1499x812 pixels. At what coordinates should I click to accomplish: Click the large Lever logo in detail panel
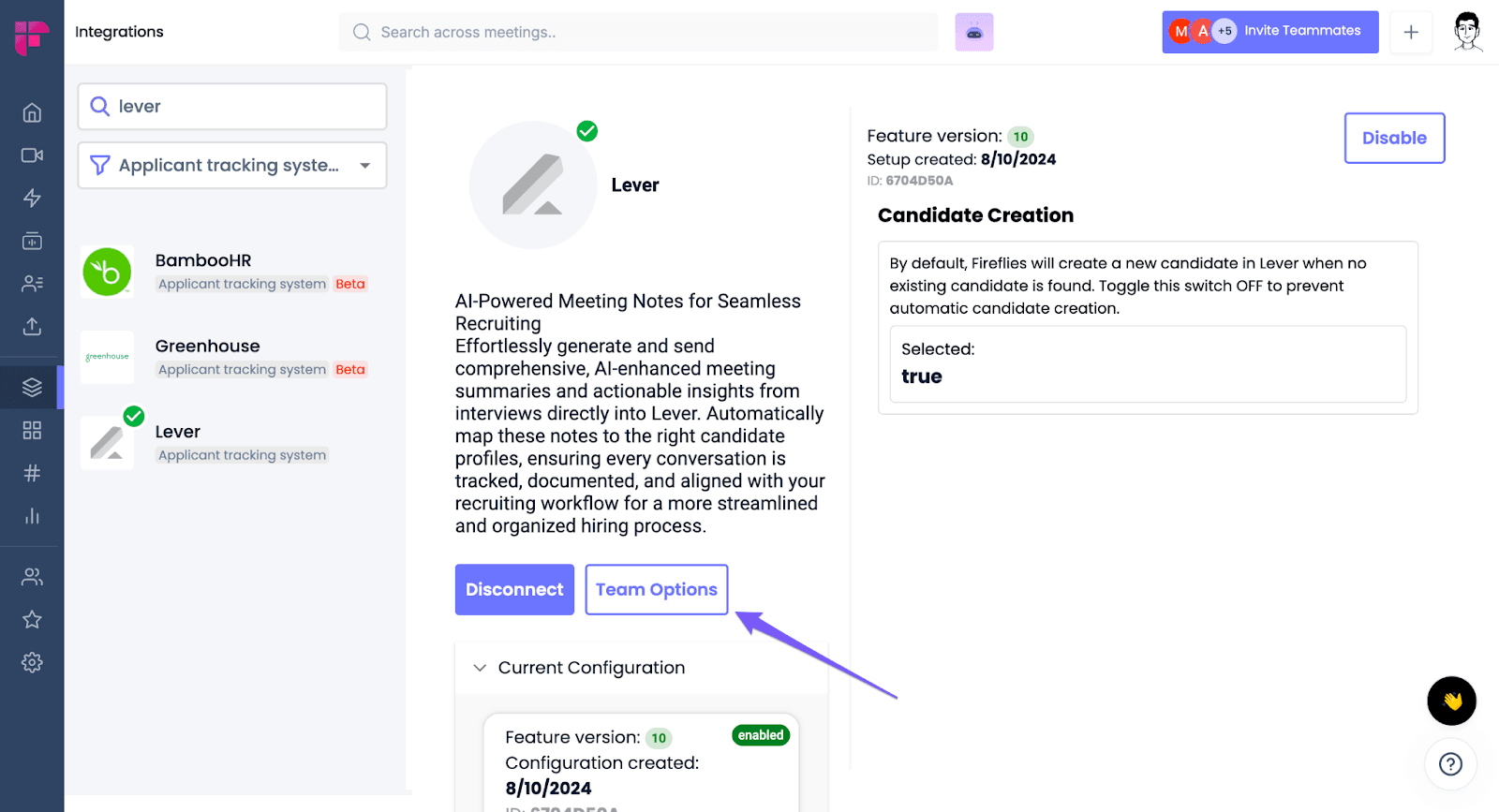point(533,185)
